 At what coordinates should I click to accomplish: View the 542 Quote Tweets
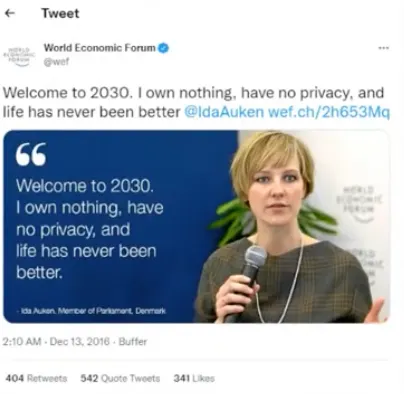(x=120, y=378)
